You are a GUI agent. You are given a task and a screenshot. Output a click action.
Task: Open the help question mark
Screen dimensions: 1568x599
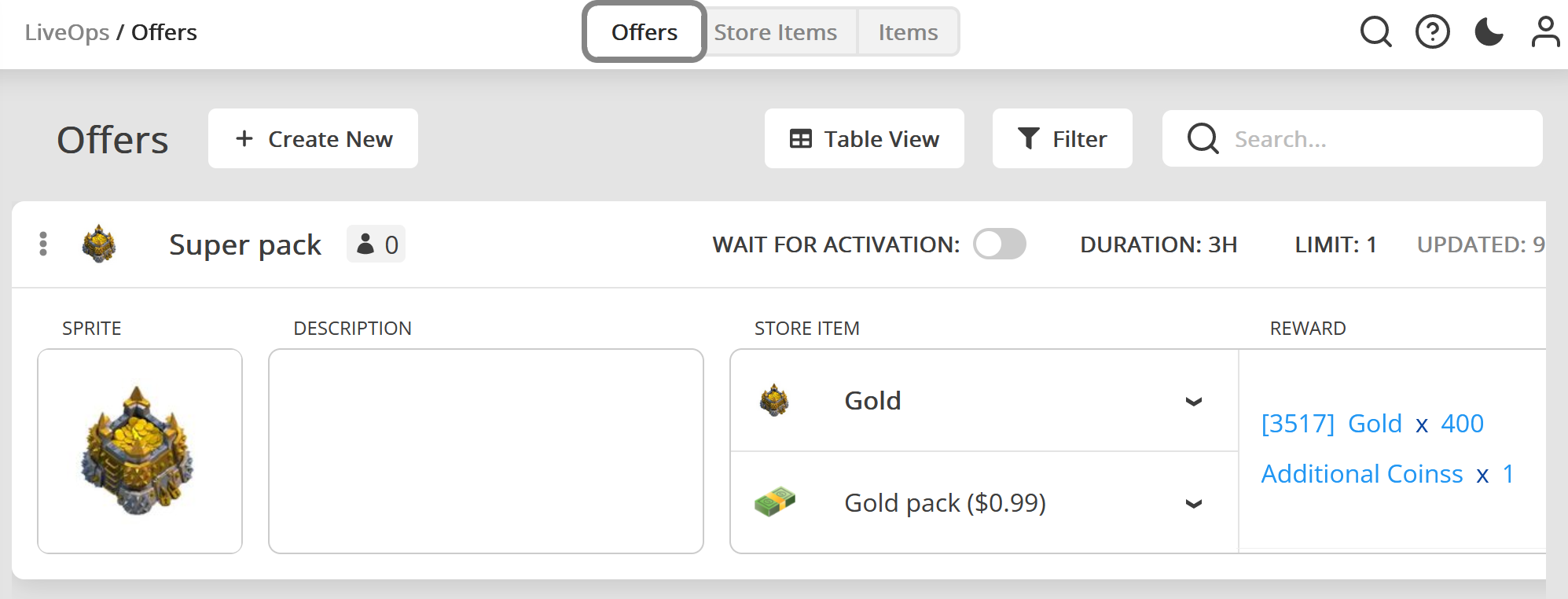point(1433,31)
